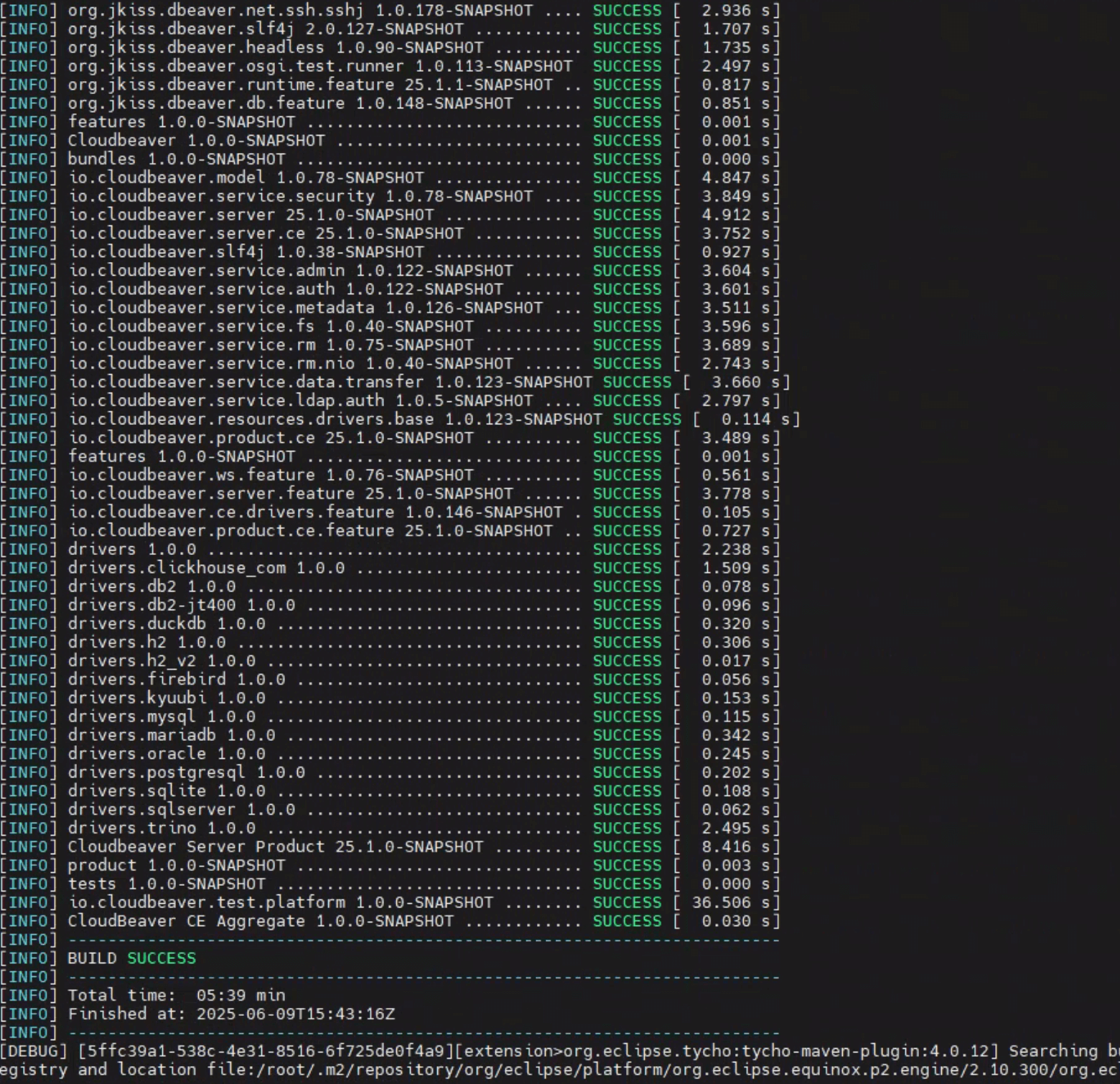Click 'io.cloudbeaver.service.metadata 1.0.126-SNAPSHOT' line
This screenshot has height=1084, width=1120.
point(390,307)
